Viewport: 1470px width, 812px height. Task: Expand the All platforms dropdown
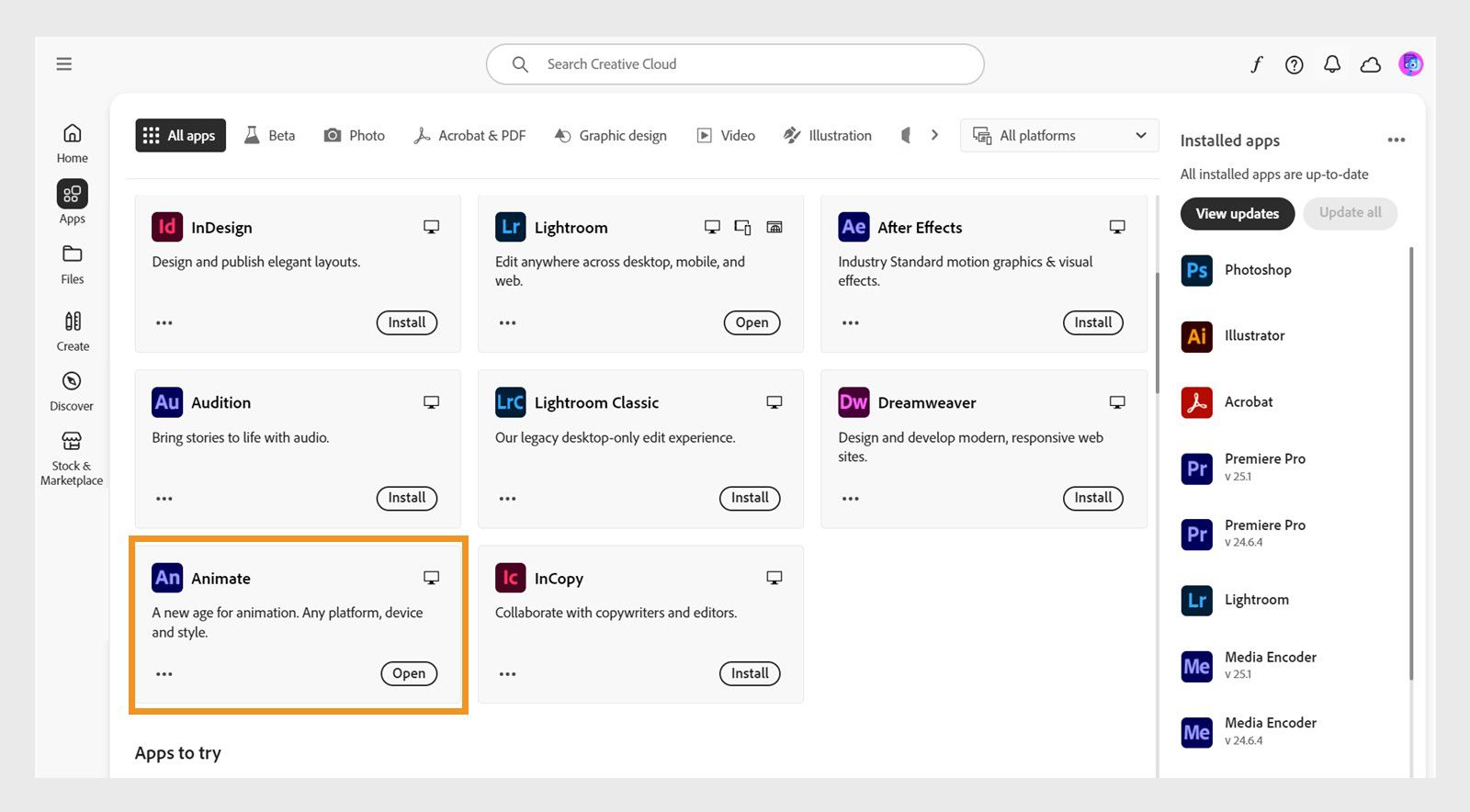[1059, 135]
